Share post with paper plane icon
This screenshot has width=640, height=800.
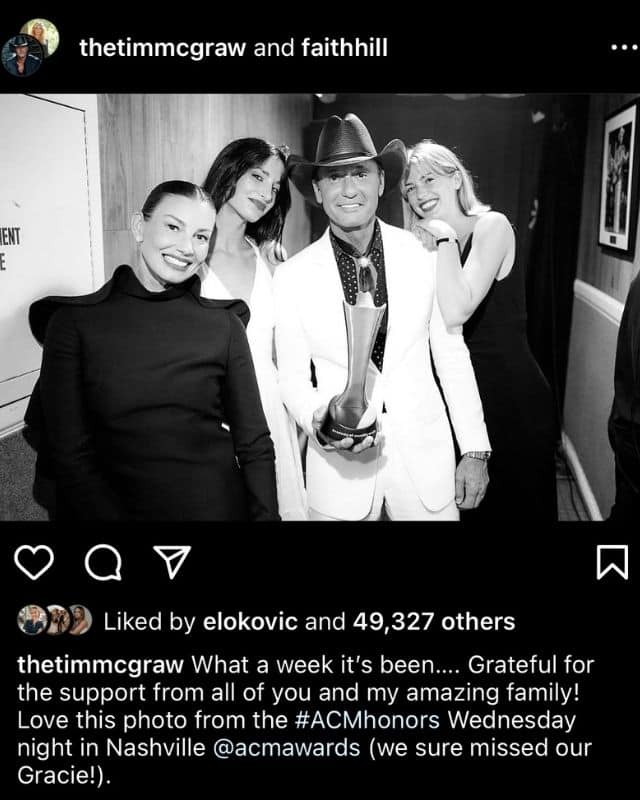point(172,562)
